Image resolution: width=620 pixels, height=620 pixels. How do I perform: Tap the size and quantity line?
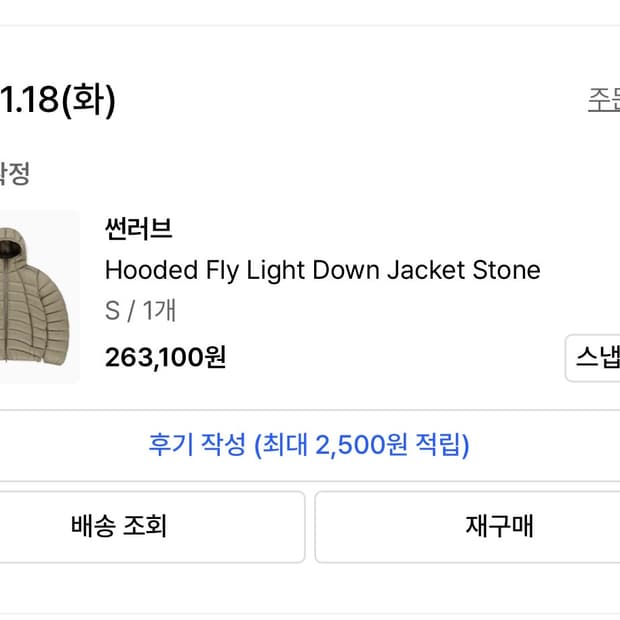click(x=140, y=311)
